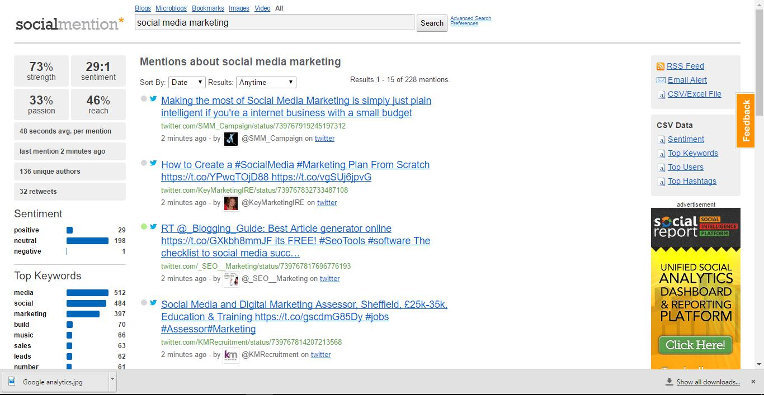The width and height of the screenshot is (764, 395).
Task: Open the Preferences link below Advanced Search
Action: [x=464, y=23]
